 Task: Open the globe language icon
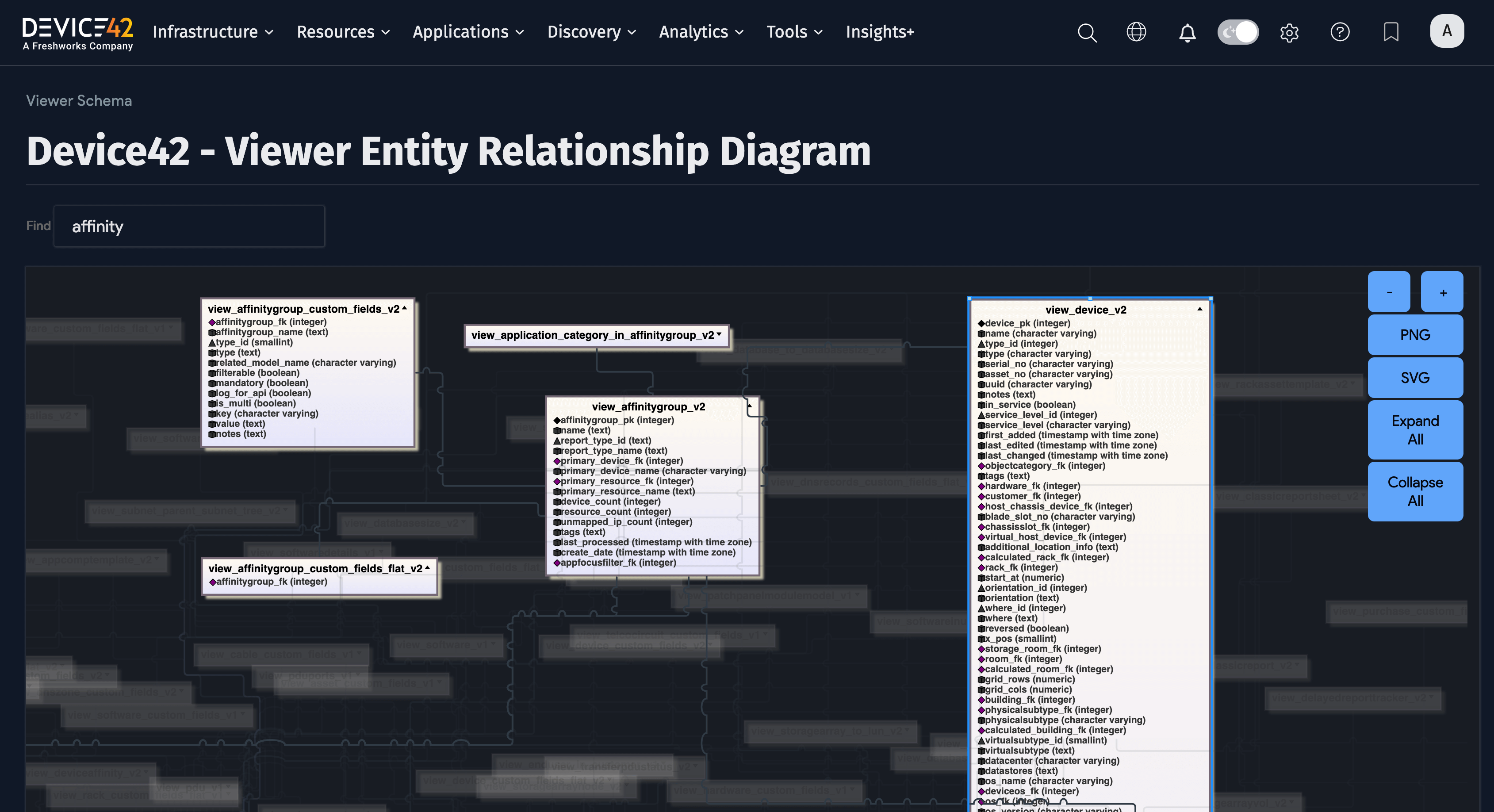[1136, 32]
